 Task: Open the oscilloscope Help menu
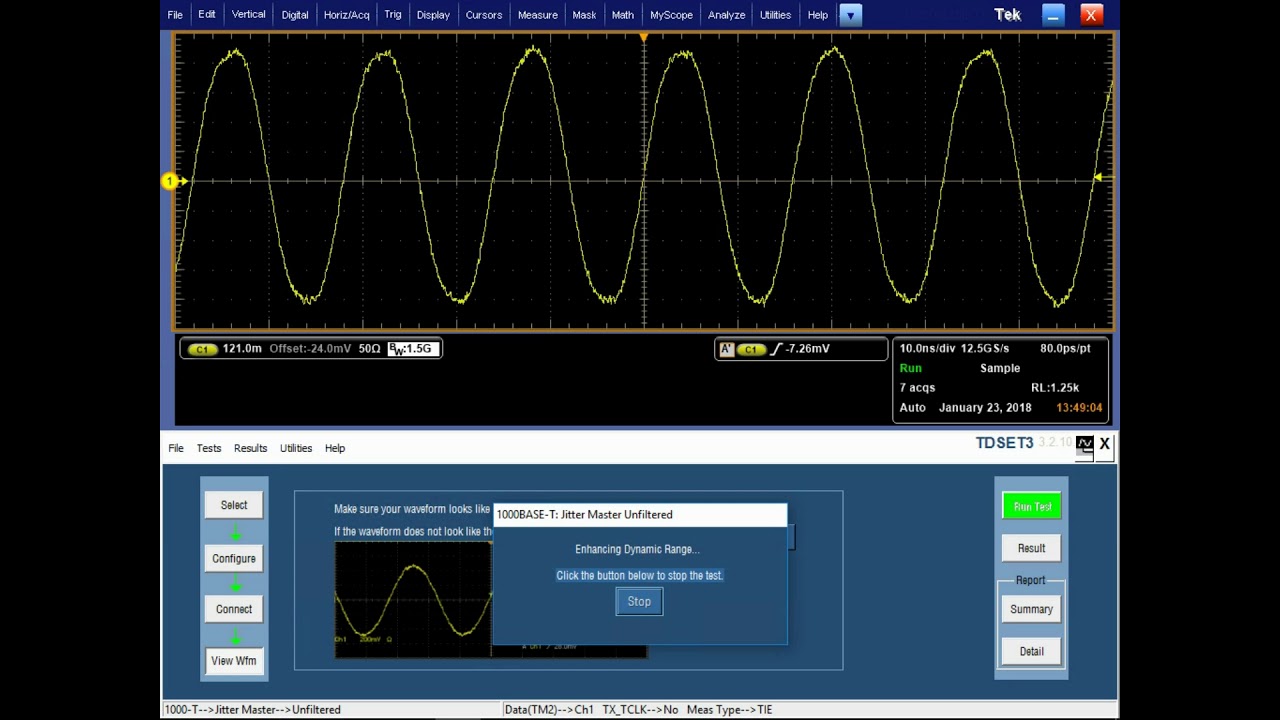click(818, 15)
